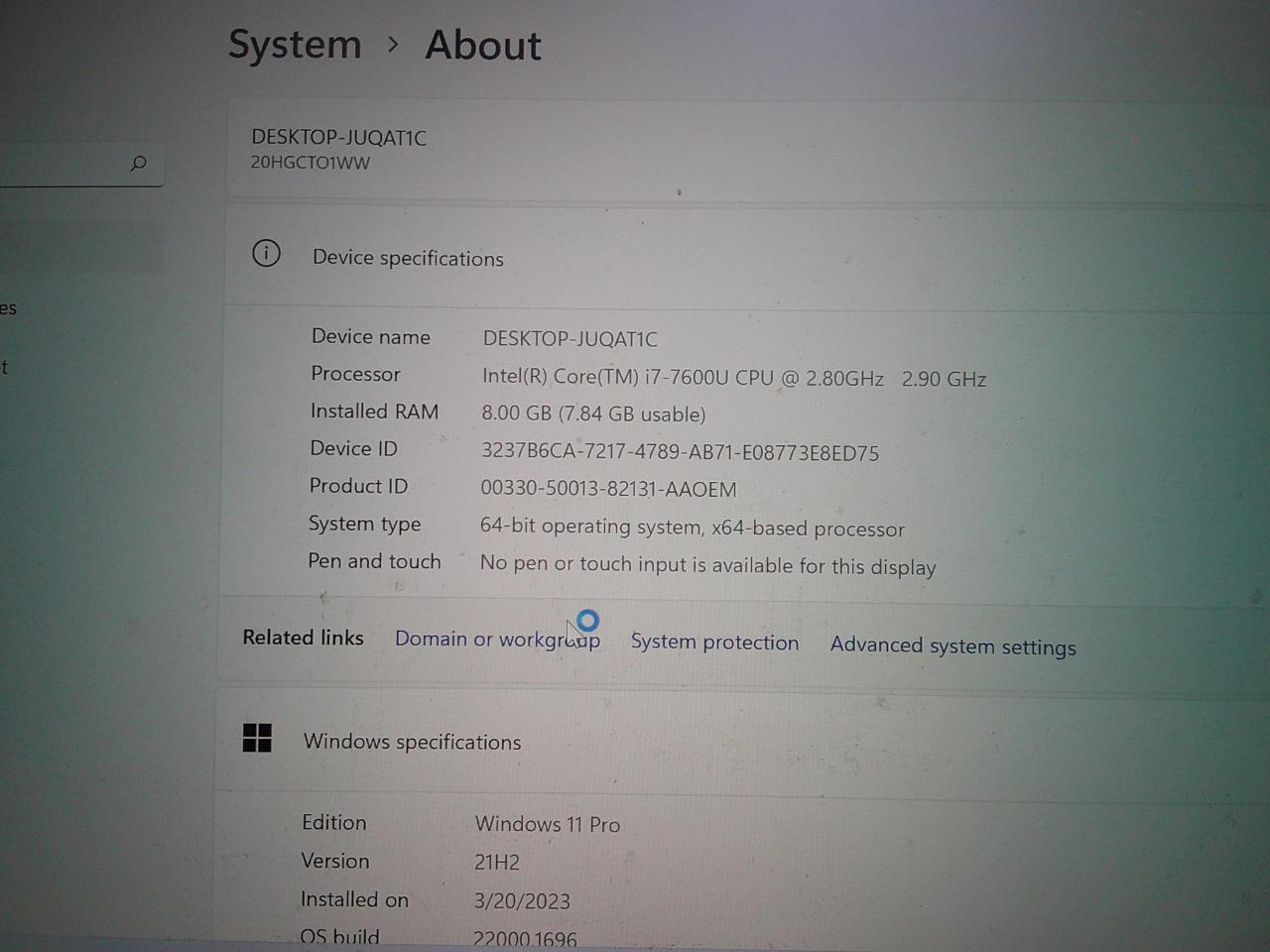
Task: Click the Device ID label
Action: click(x=353, y=448)
